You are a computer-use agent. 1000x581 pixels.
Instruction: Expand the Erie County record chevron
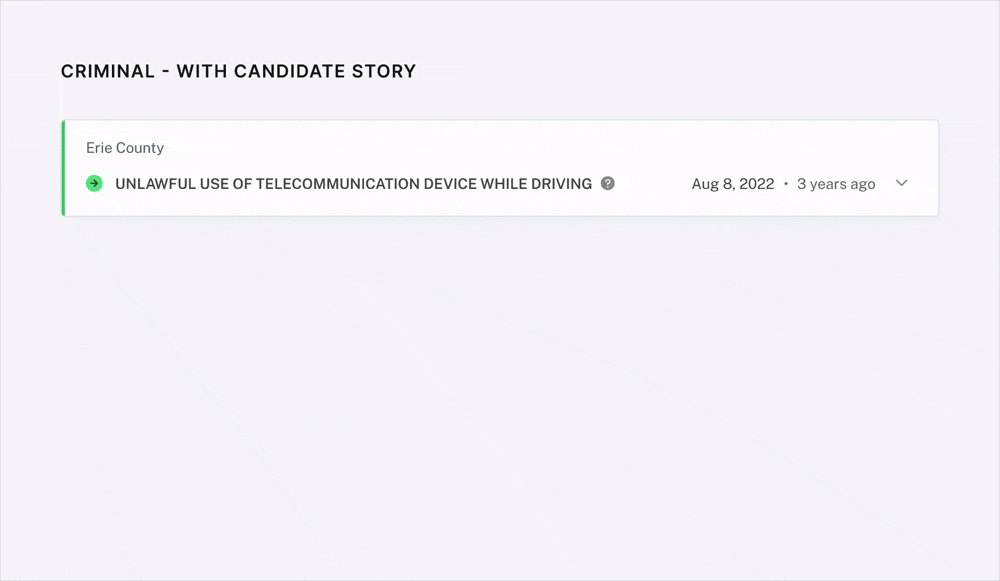point(901,184)
